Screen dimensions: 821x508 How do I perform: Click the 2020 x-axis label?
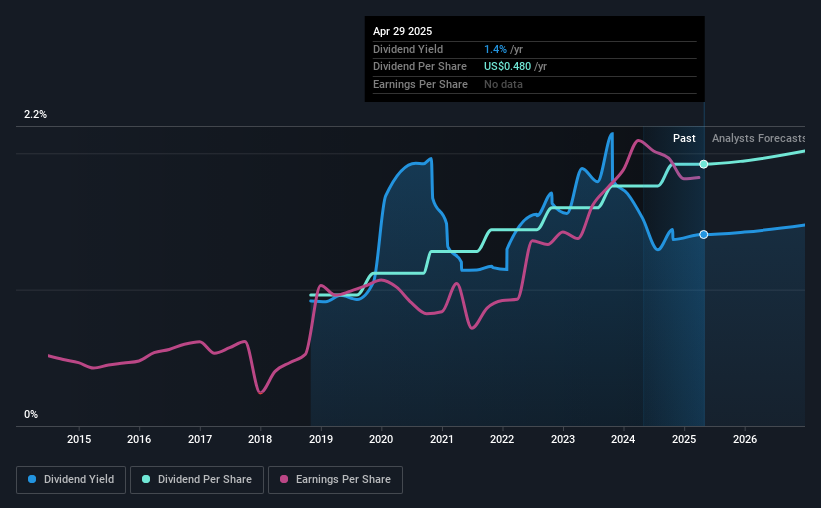[381, 439]
